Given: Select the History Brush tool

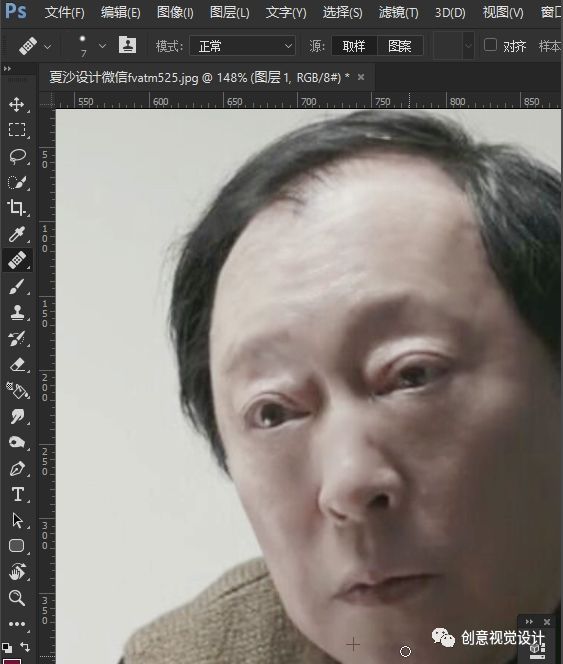Looking at the screenshot, I should (x=17, y=339).
